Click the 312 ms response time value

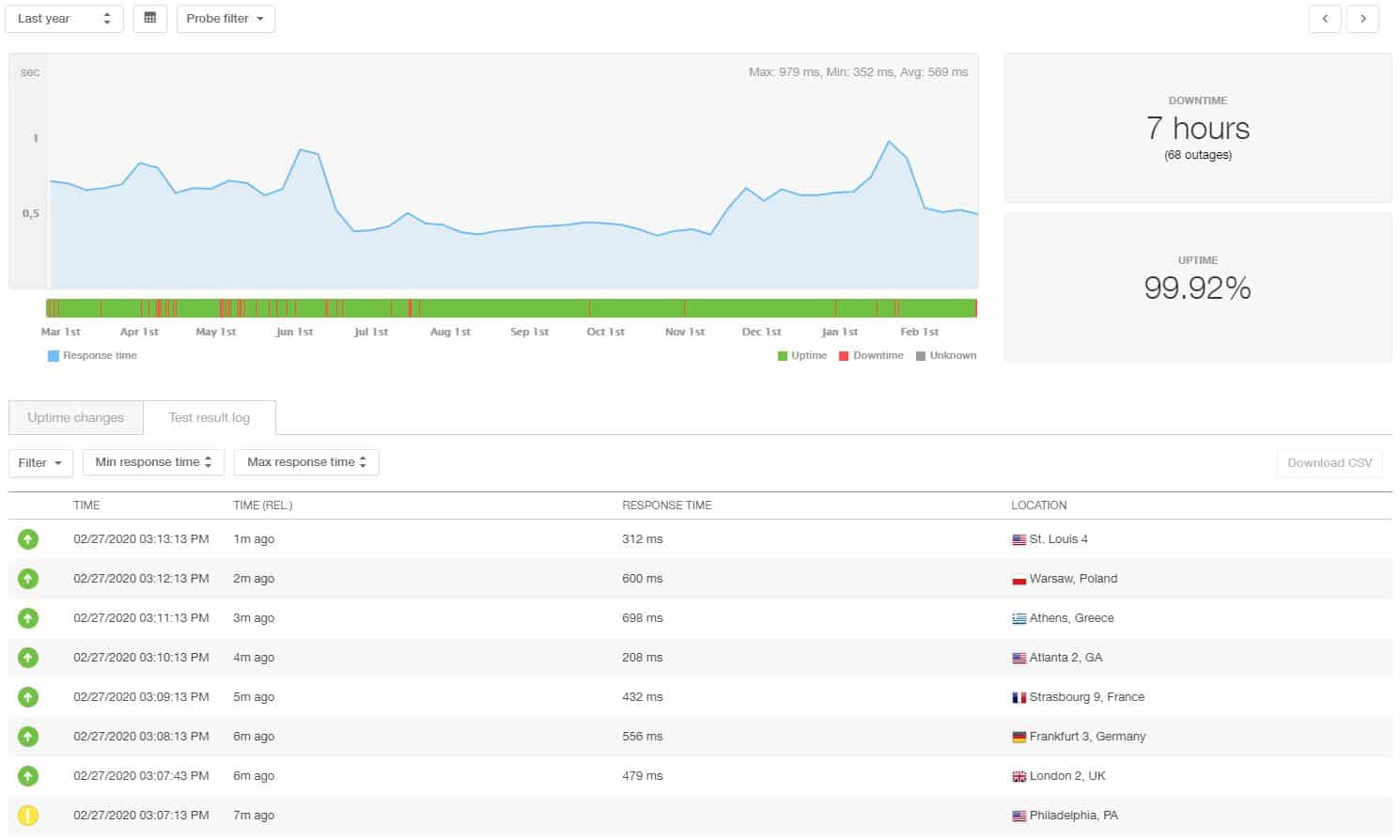coord(643,539)
